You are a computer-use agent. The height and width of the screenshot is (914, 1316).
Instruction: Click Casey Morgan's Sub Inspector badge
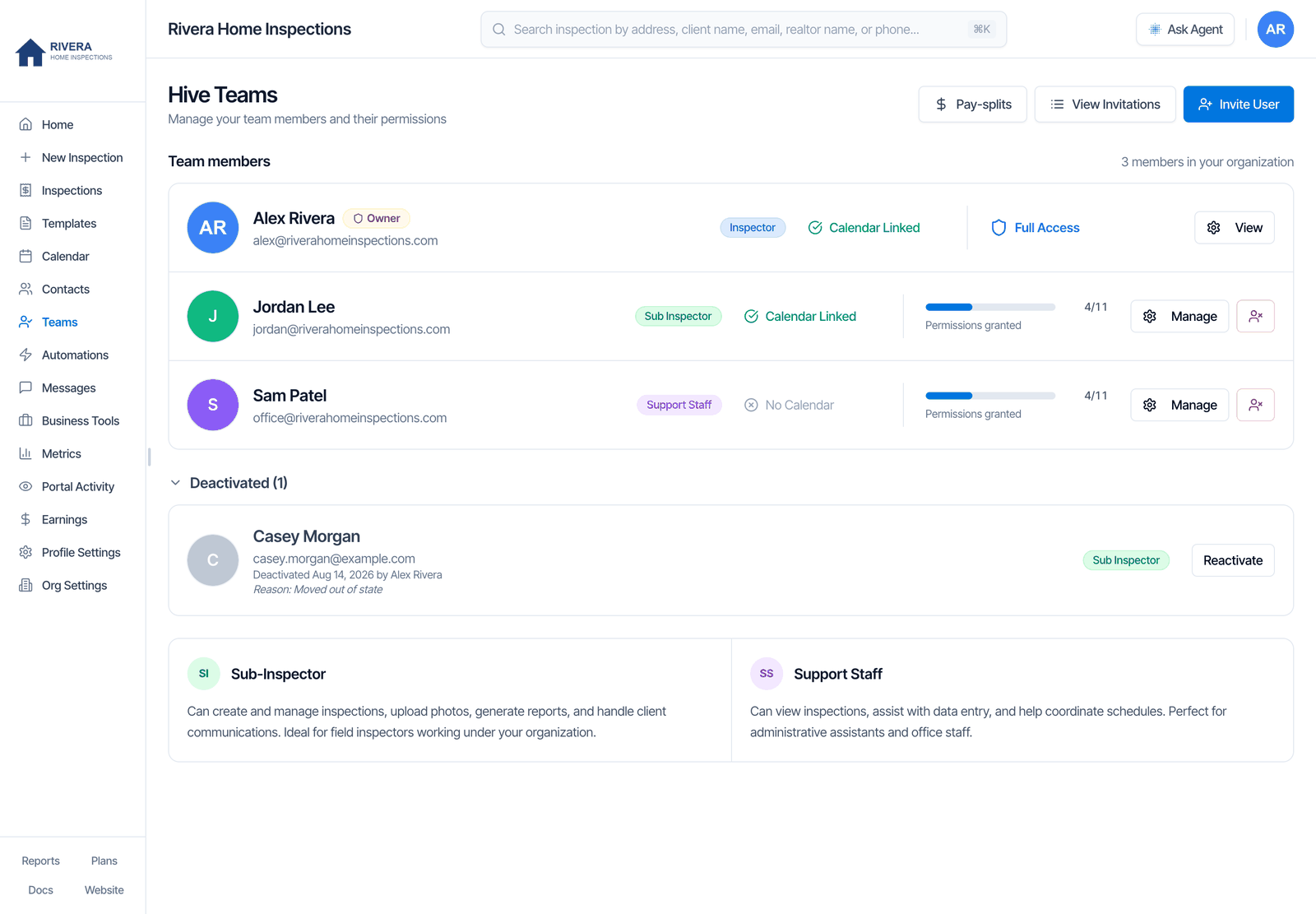(x=1126, y=561)
